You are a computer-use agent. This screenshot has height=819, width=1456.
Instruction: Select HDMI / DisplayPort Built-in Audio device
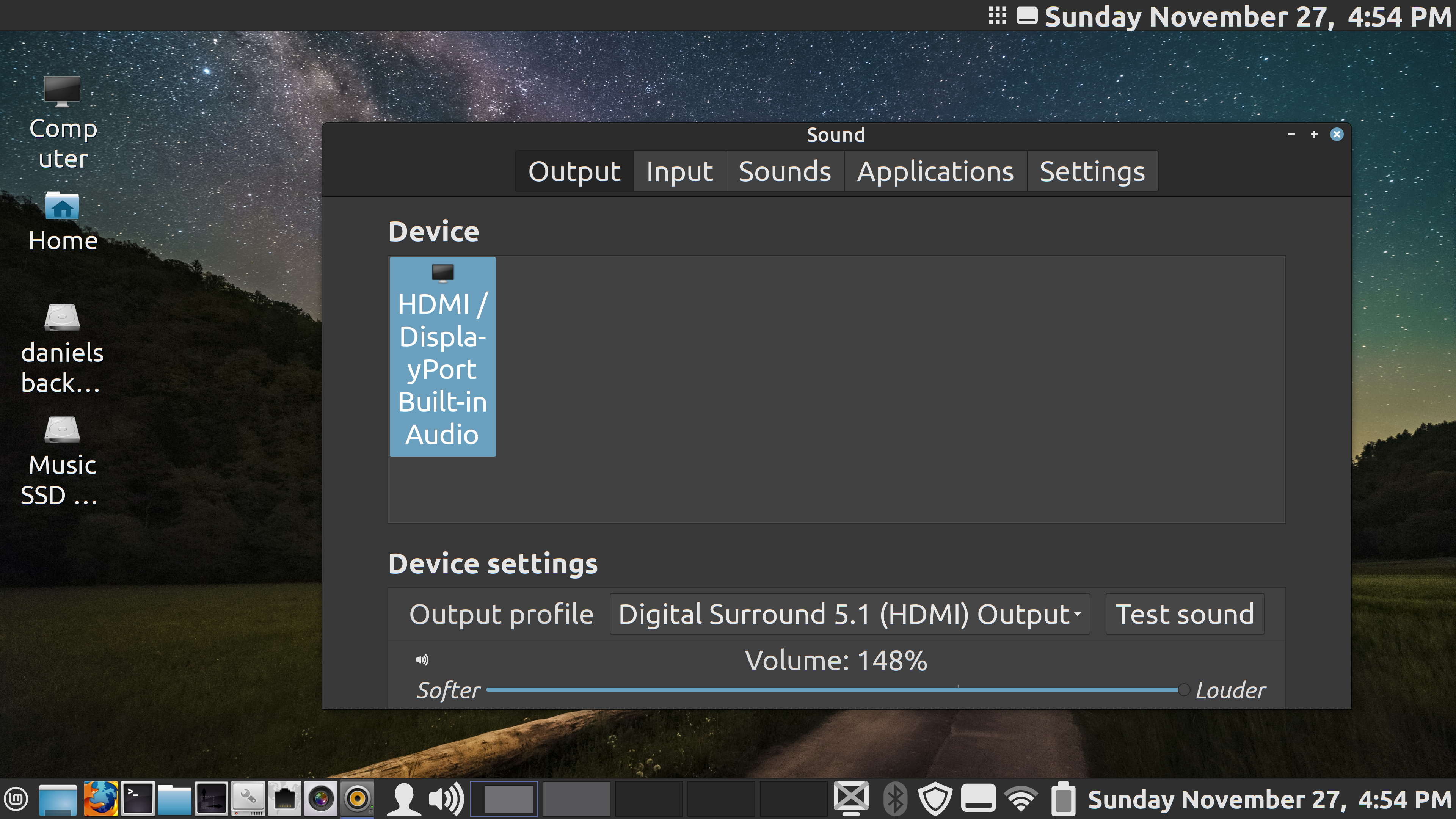442,357
